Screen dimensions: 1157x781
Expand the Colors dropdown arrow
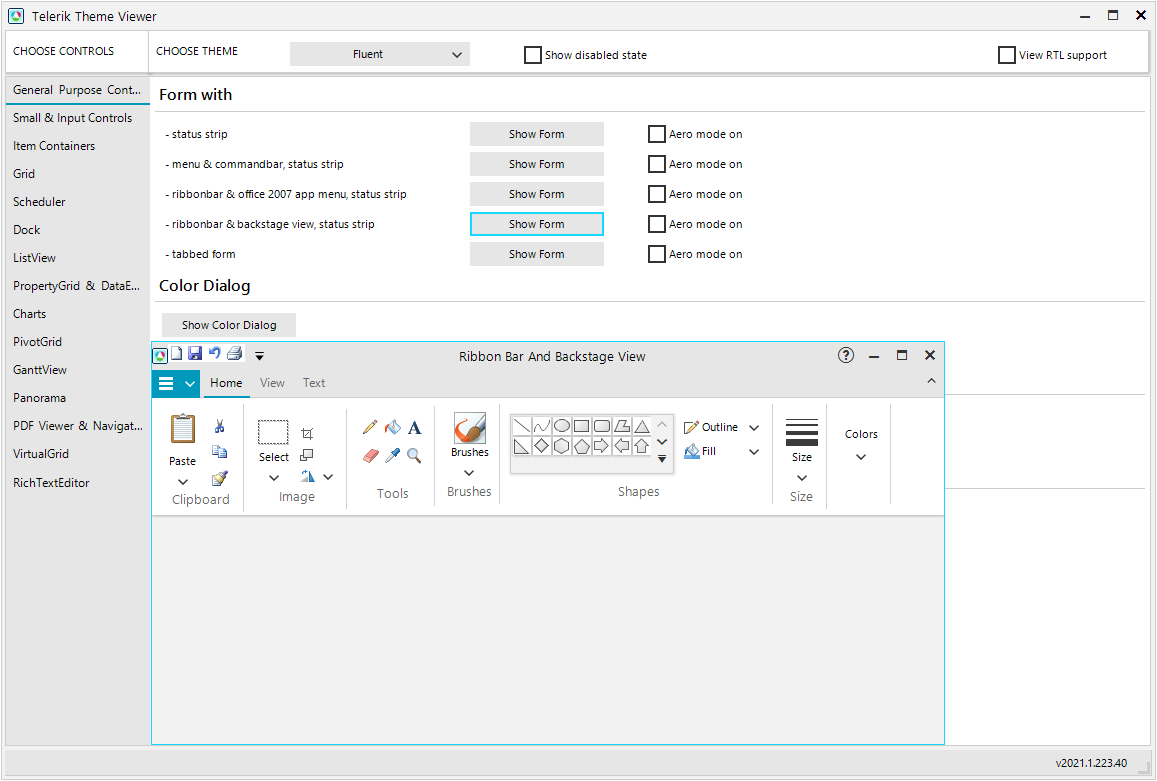(861, 457)
